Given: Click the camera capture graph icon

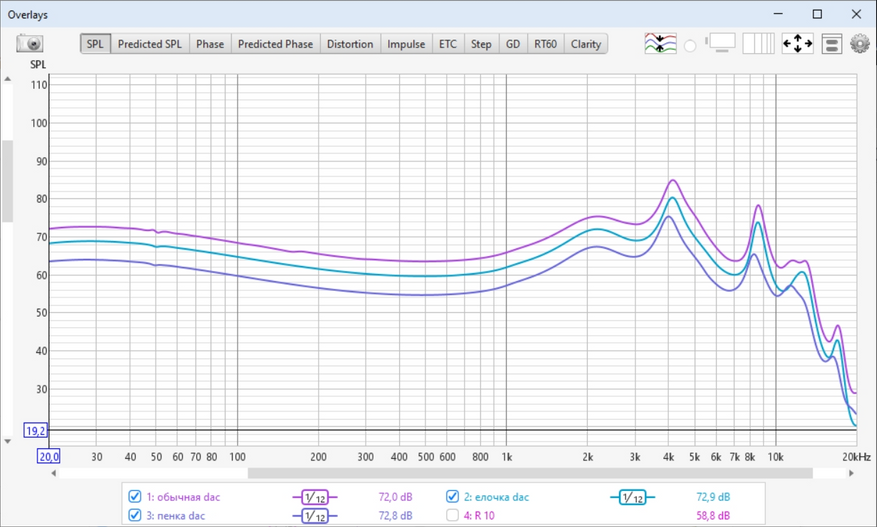Looking at the screenshot, I should [30, 44].
